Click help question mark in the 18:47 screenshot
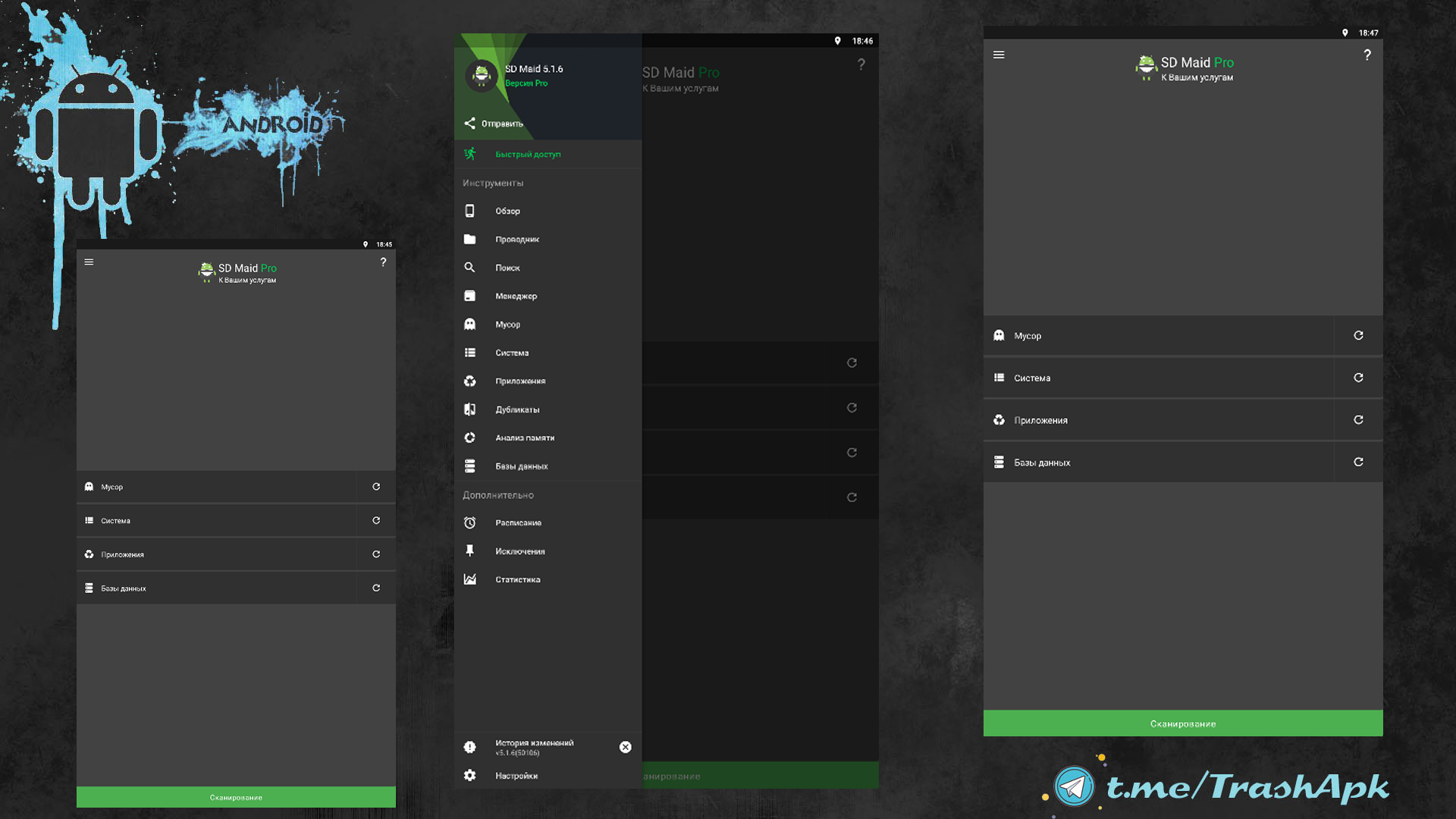 [1367, 55]
